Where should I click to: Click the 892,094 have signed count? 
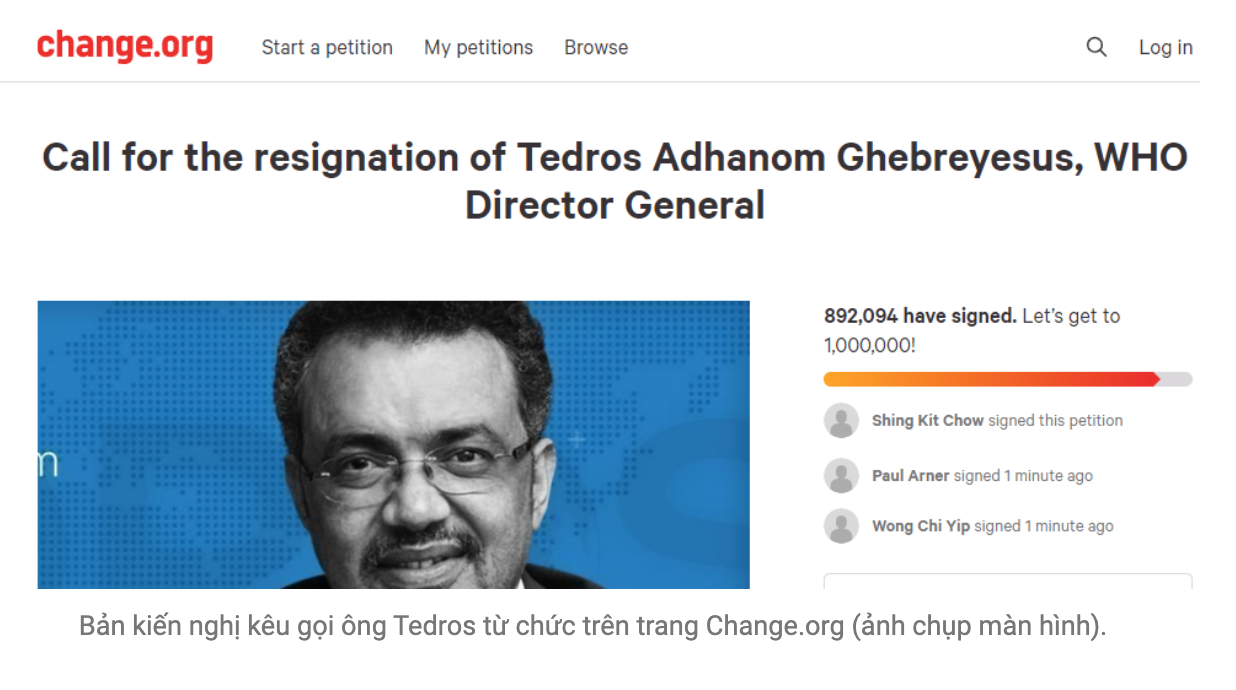[x=919, y=316]
